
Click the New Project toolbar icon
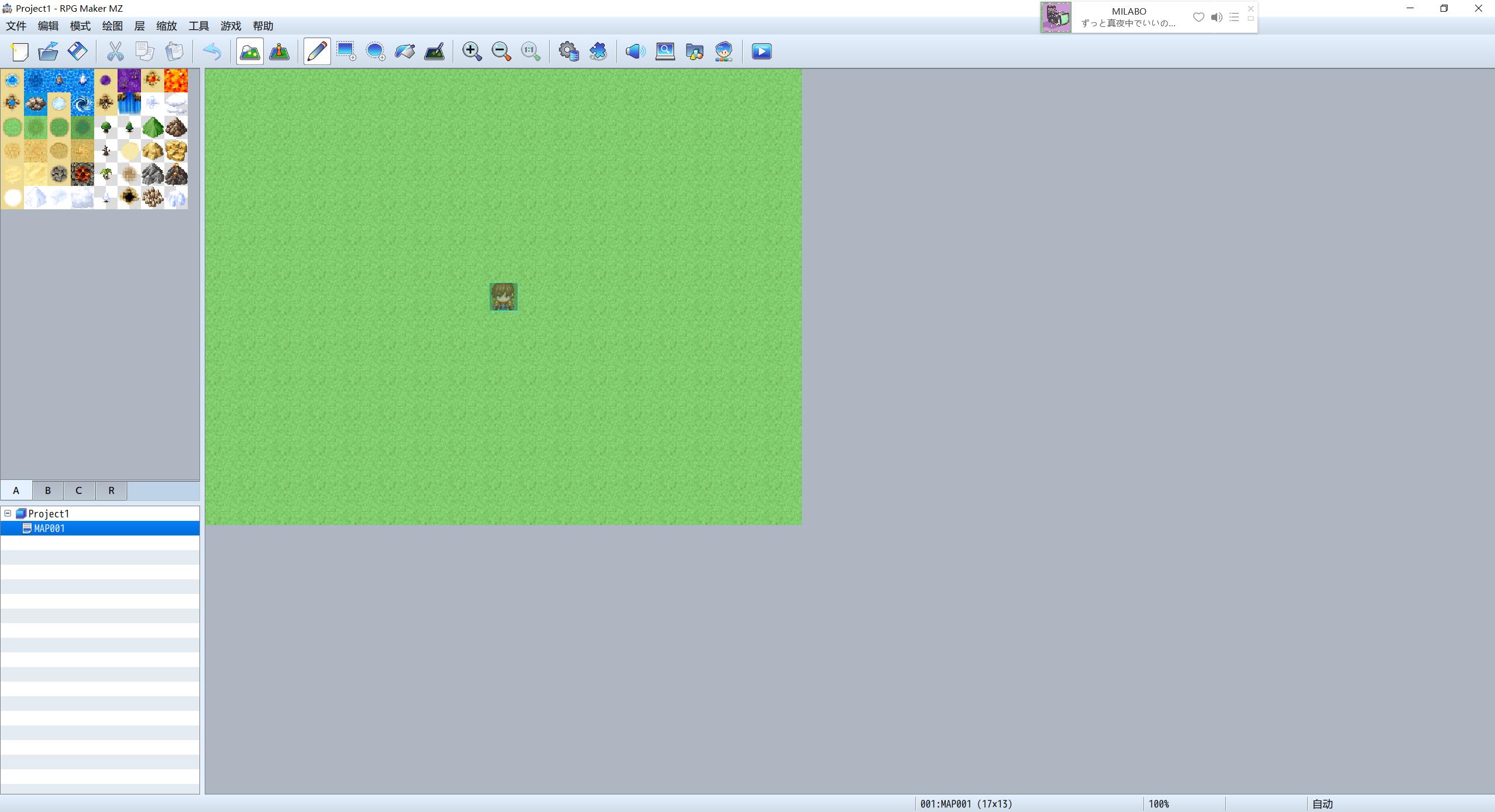(20, 51)
